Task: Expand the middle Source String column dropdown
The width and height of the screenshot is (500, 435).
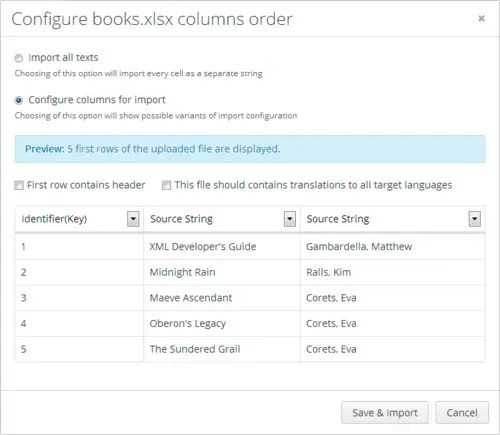Action: (290, 219)
